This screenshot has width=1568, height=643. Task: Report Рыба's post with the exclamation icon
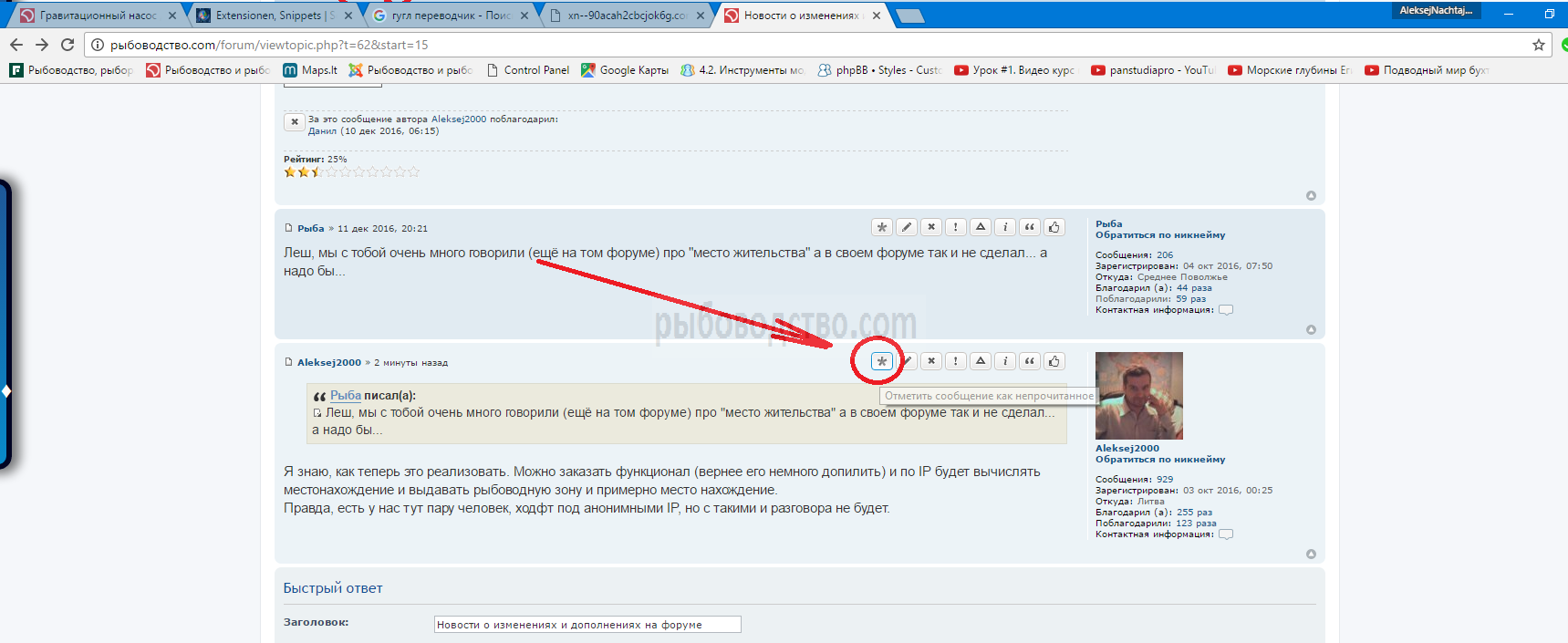[956, 227]
